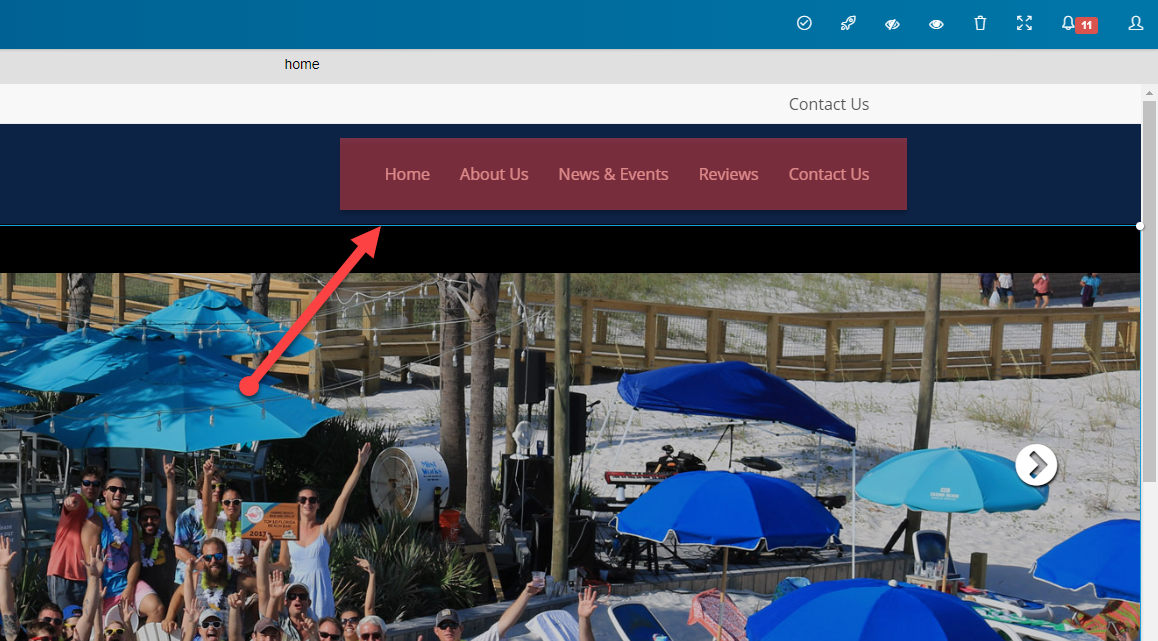Advance slideshow with next arrow button
Screen dimensions: 1158x641
[x=1036, y=465]
